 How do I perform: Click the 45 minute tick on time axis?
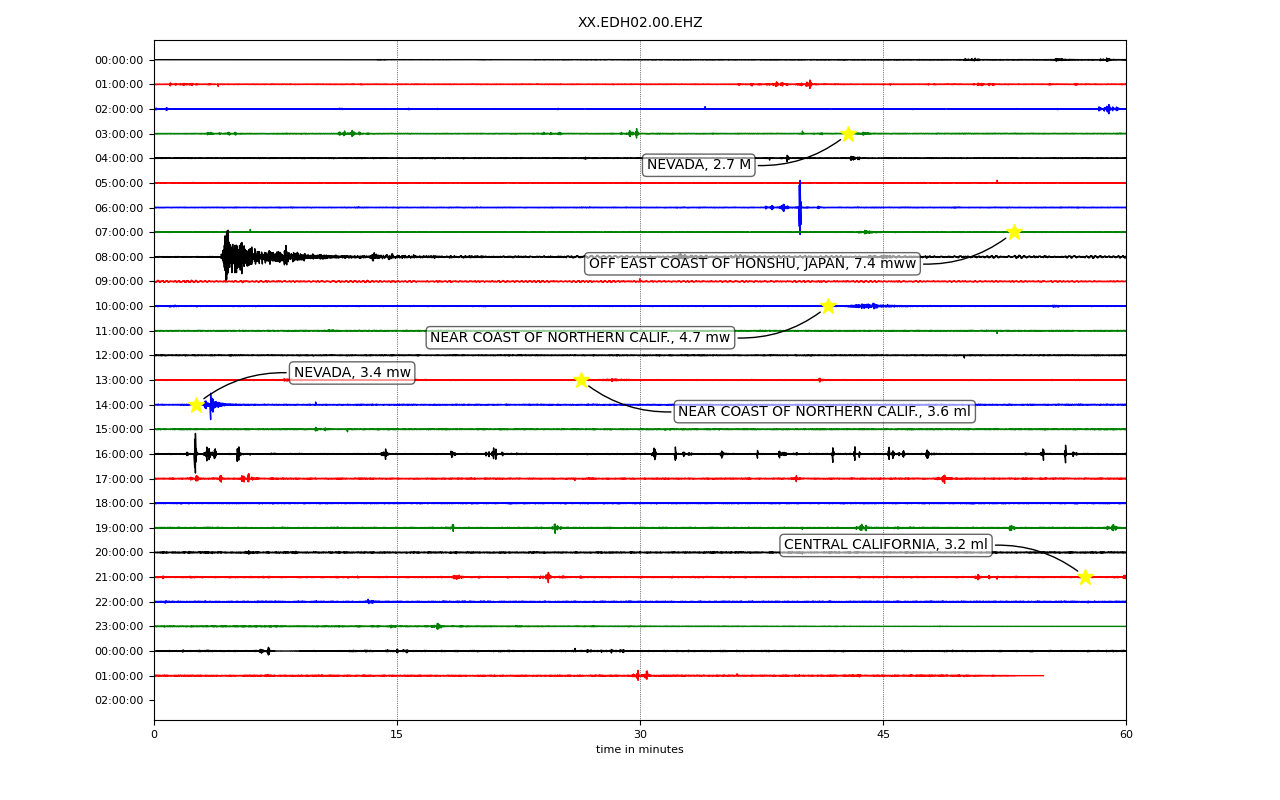tap(883, 735)
